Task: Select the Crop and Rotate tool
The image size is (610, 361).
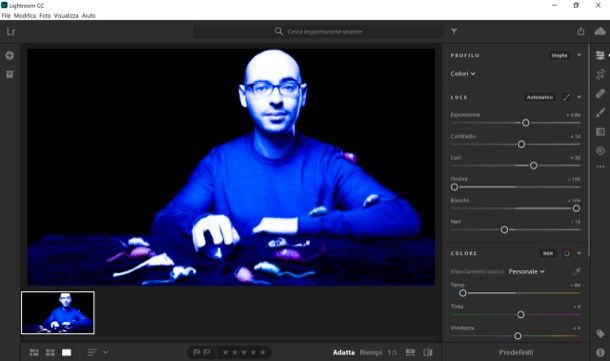Action: tap(600, 74)
